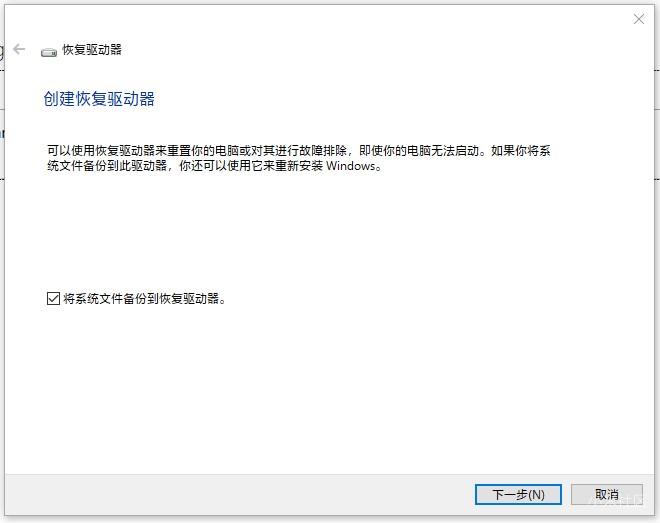This screenshot has height=523, width=660.
Task: Click the 创建恢复驱动器 blue heading
Action: (99, 99)
